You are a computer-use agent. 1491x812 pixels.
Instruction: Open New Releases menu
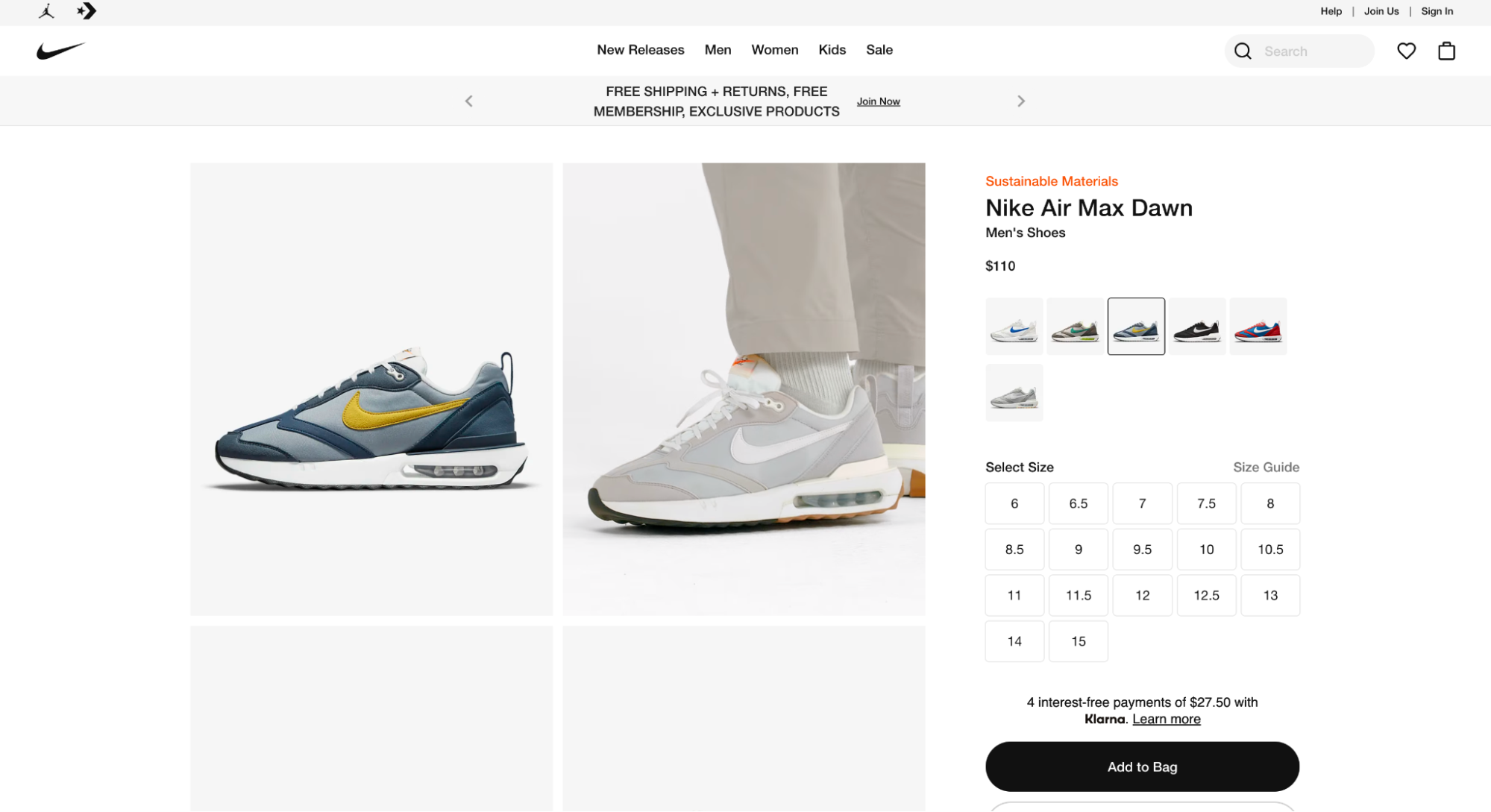tap(640, 50)
